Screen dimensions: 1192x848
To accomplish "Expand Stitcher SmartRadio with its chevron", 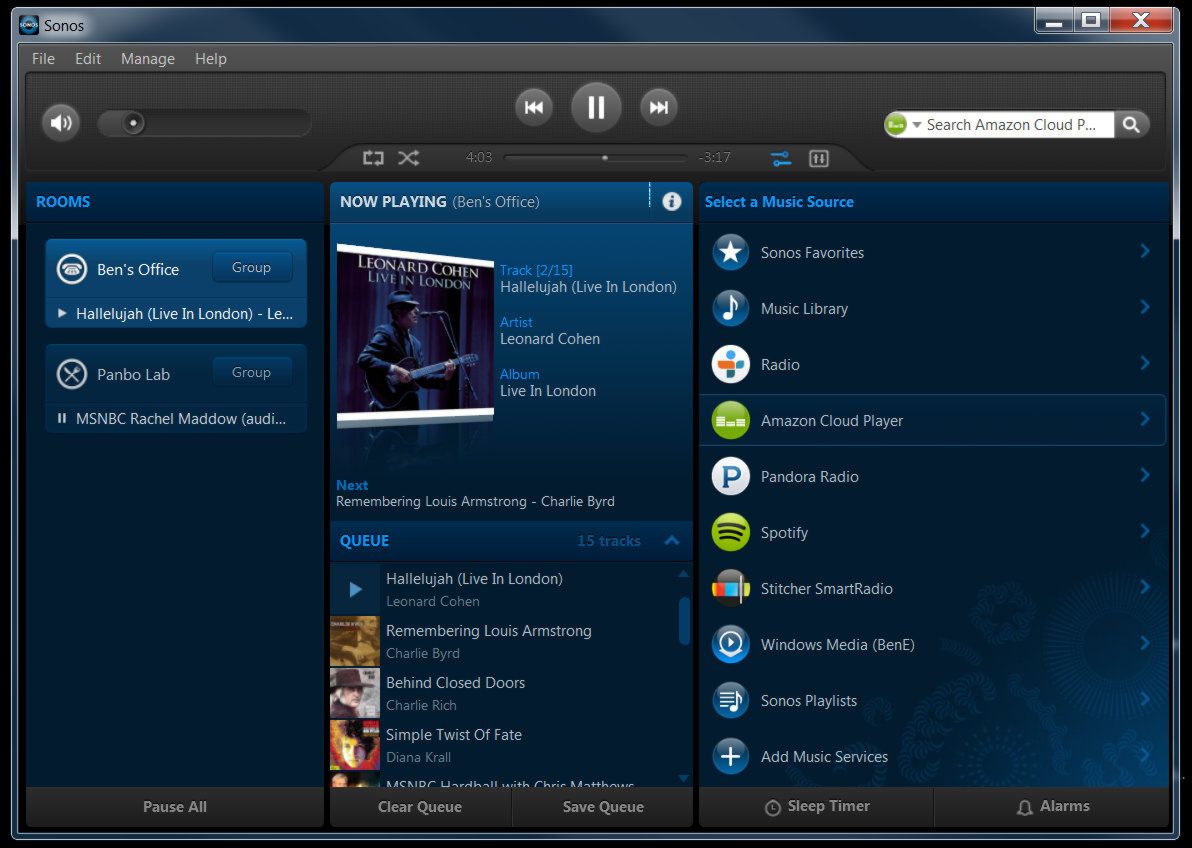I will pyautogui.click(x=1145, y=587).
